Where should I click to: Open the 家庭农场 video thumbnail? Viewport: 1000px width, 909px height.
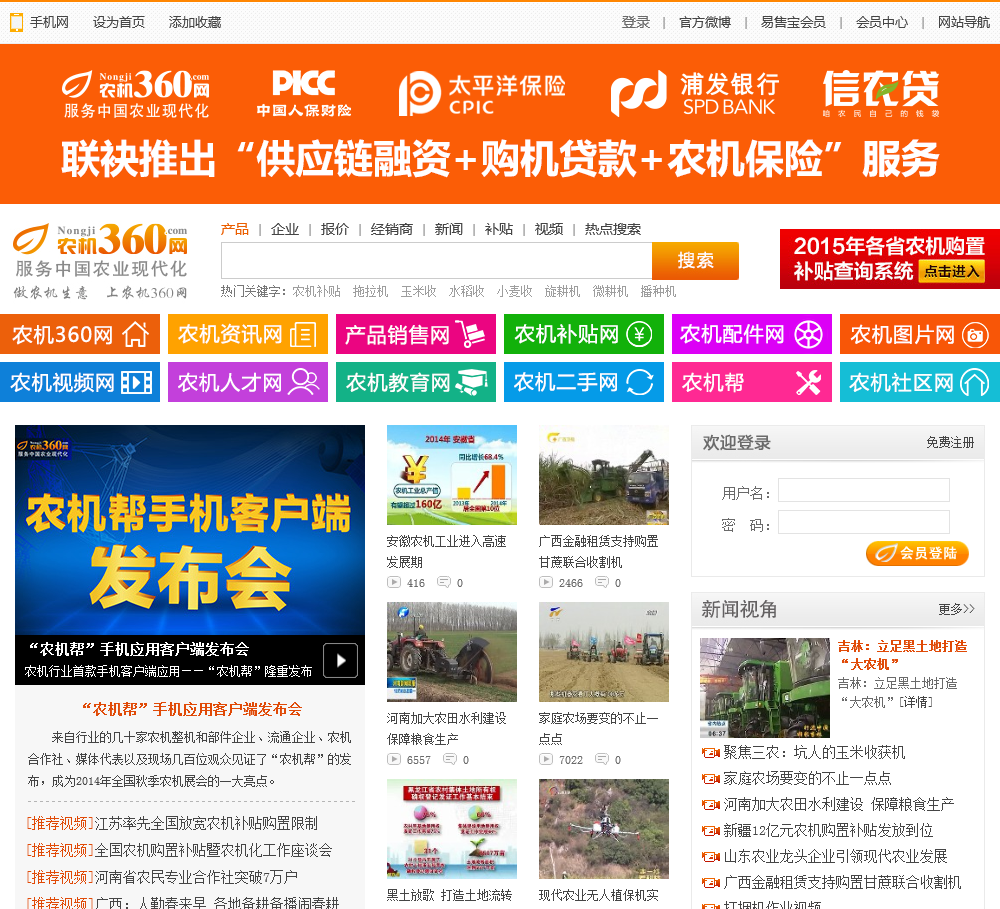coord(604,652)
